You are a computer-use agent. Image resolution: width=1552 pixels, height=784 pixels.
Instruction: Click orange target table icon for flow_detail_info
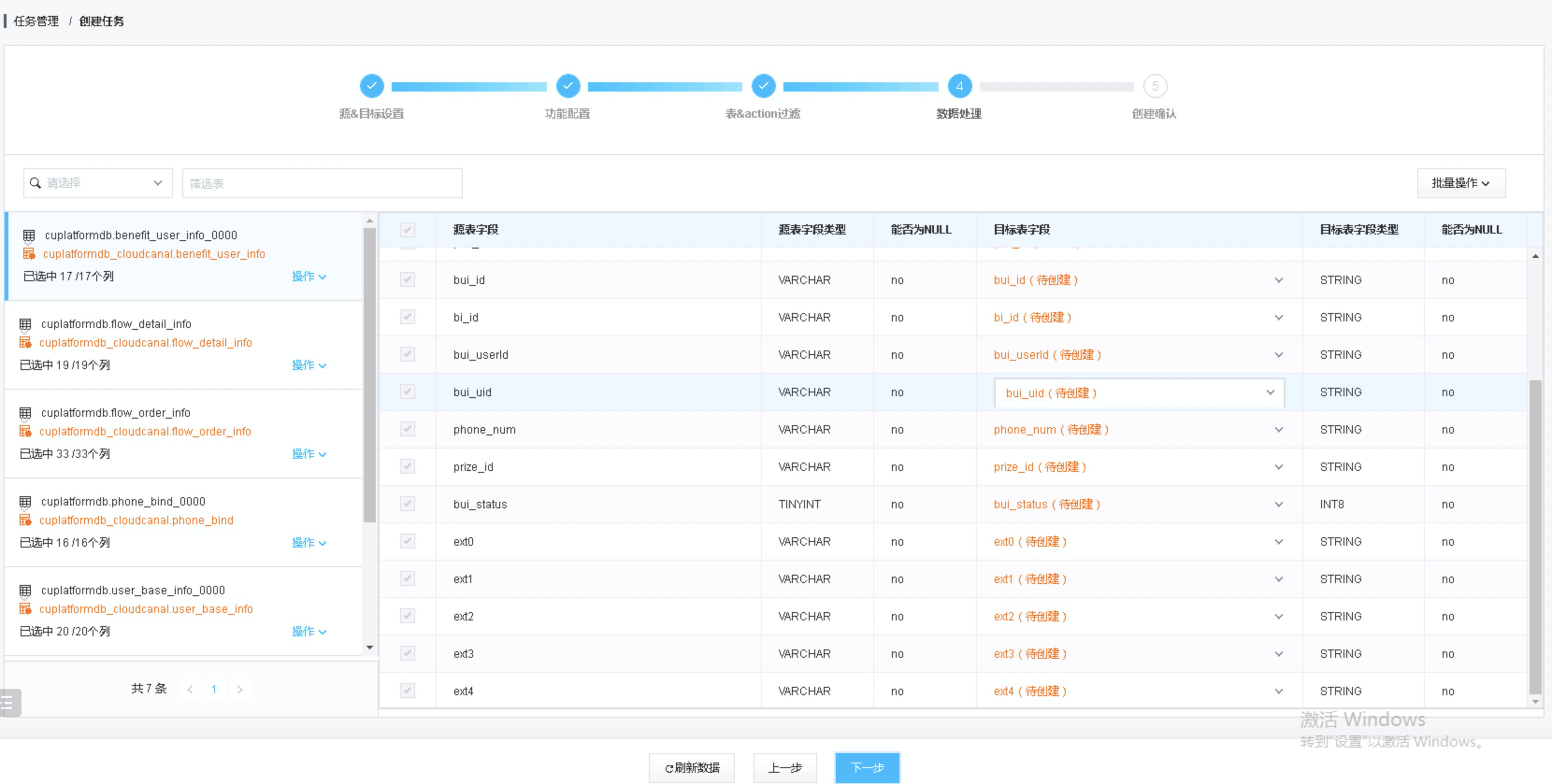tap(25, 342)
